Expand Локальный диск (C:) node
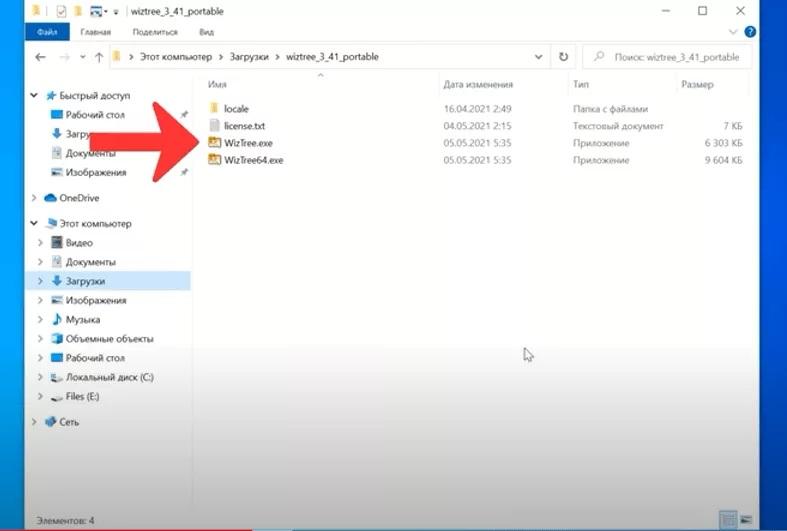This screenshot has width=787, height=531. click(x=41, y=377)
